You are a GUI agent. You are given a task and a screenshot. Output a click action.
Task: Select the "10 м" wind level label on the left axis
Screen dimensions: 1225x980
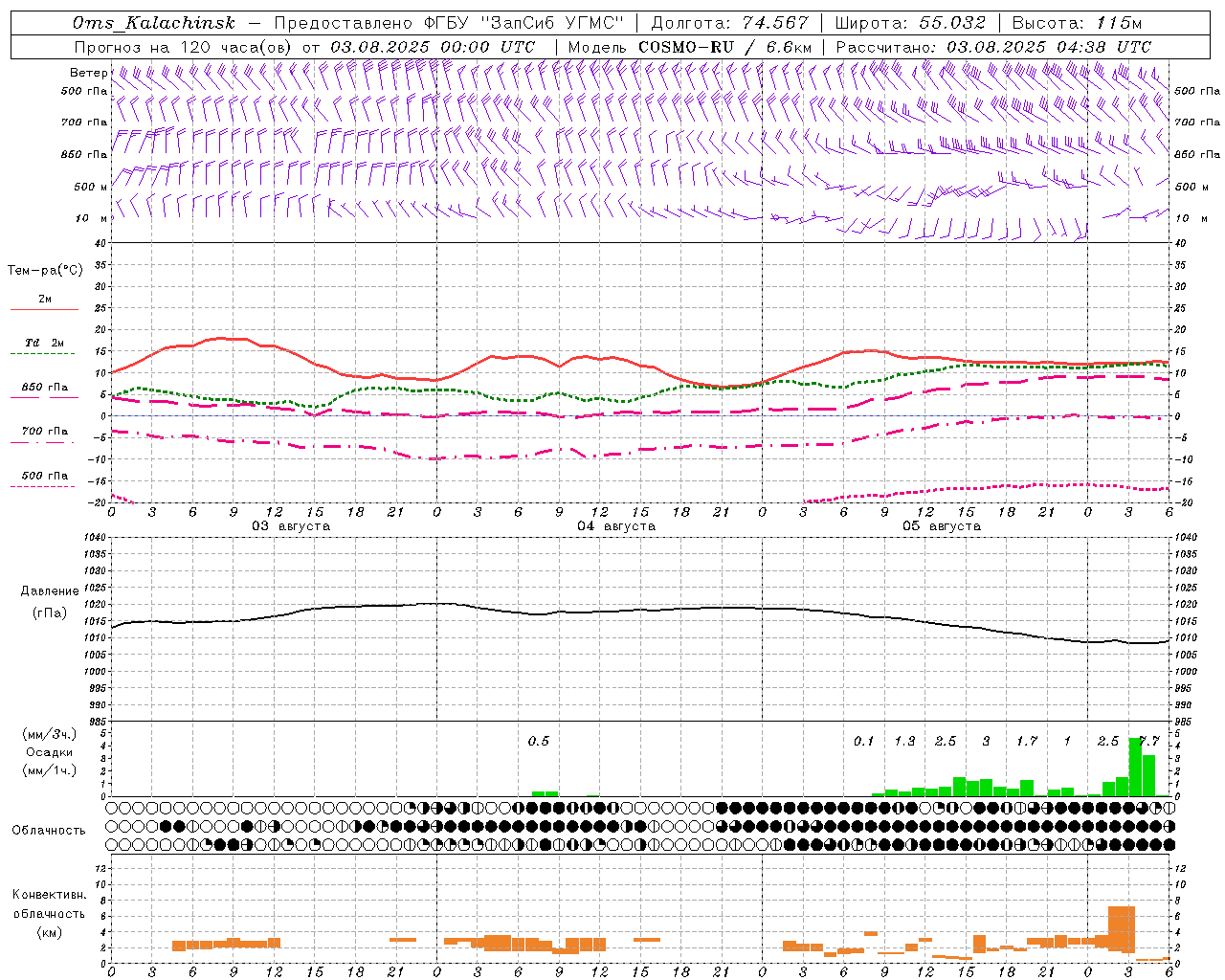(91, 218)
